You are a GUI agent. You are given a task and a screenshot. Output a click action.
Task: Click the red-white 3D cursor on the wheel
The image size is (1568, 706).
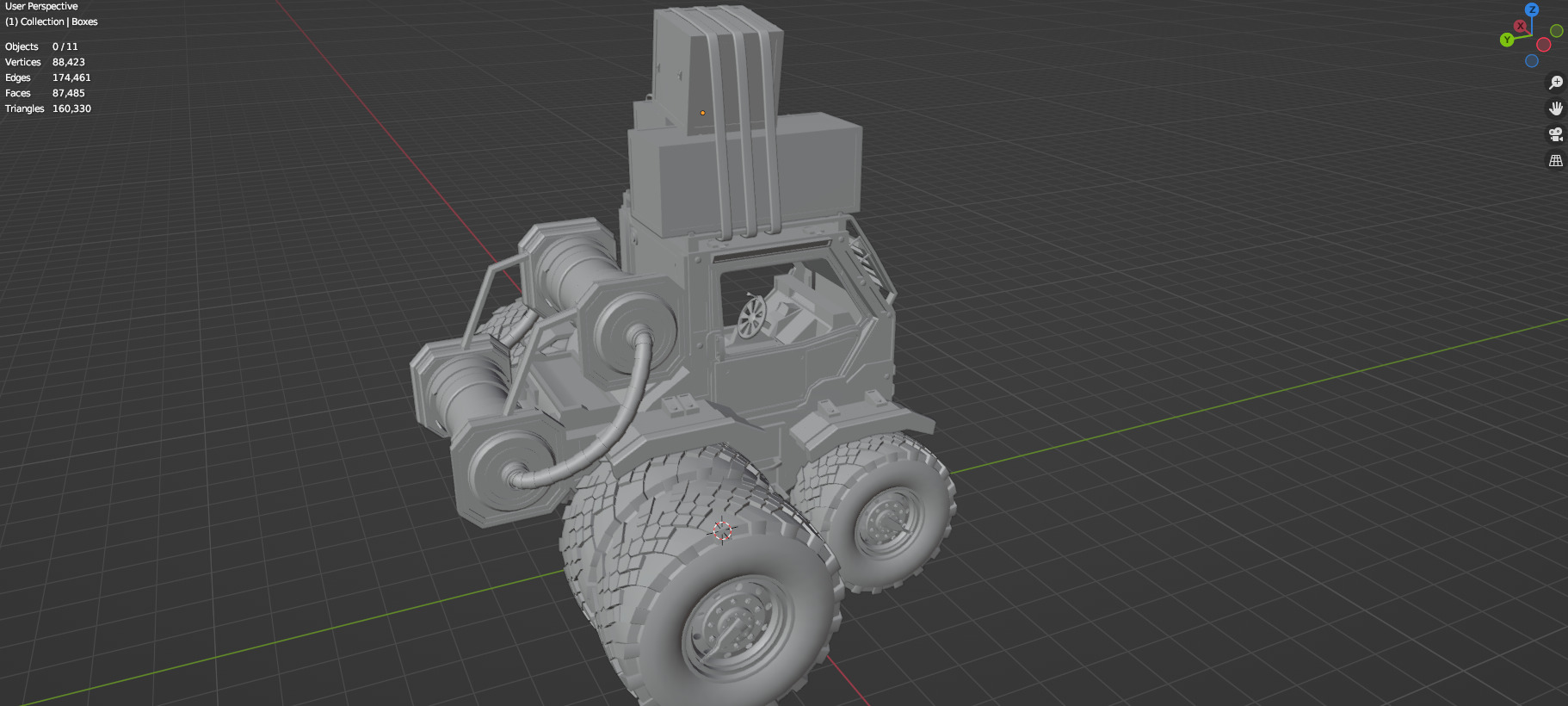723,531
